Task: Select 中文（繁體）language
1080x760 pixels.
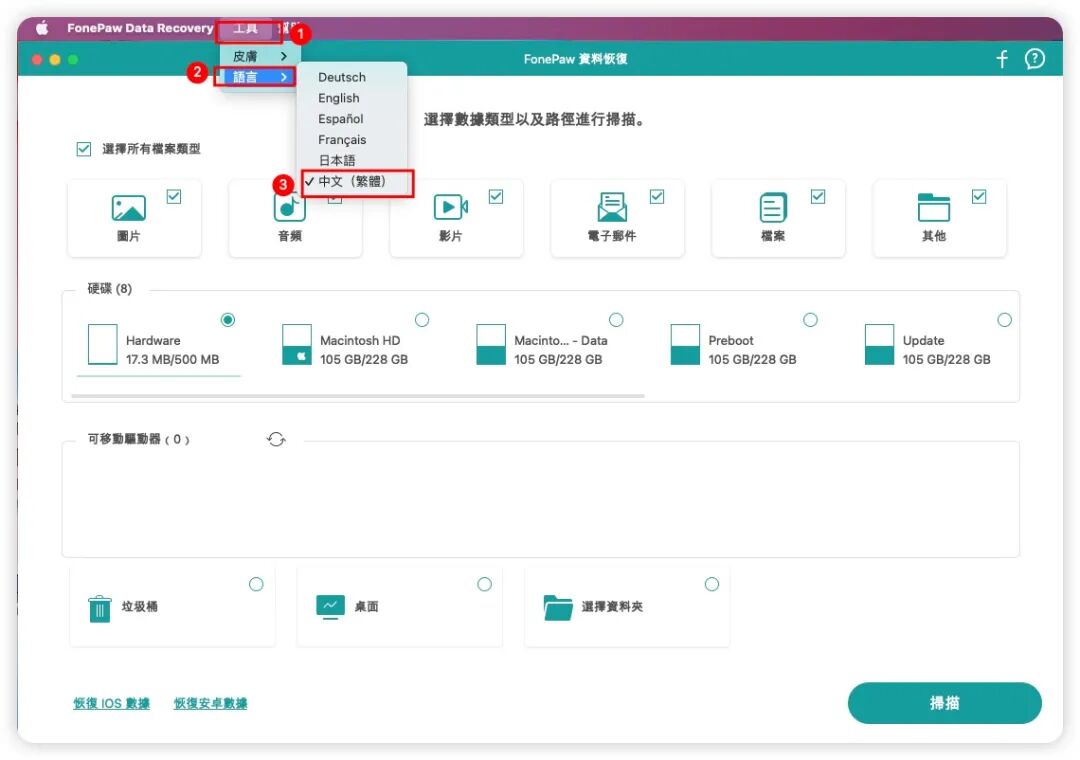Action: point(353,181)
